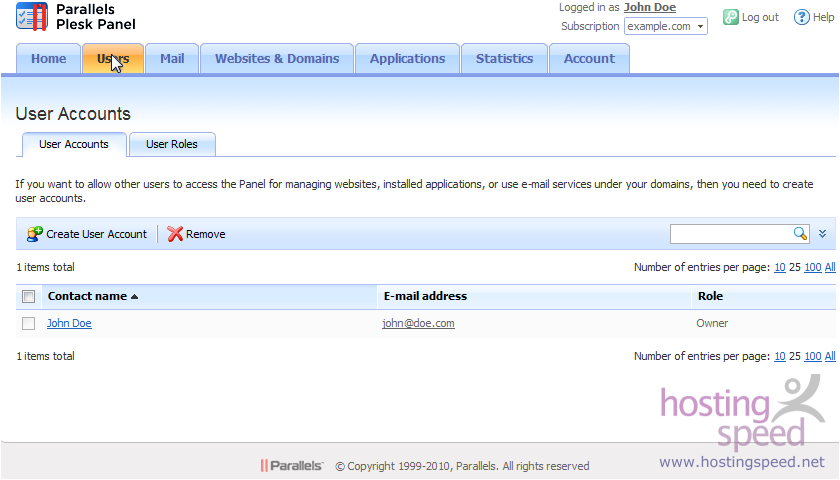Open the Subscription example.com dropdown

point(665,26)
